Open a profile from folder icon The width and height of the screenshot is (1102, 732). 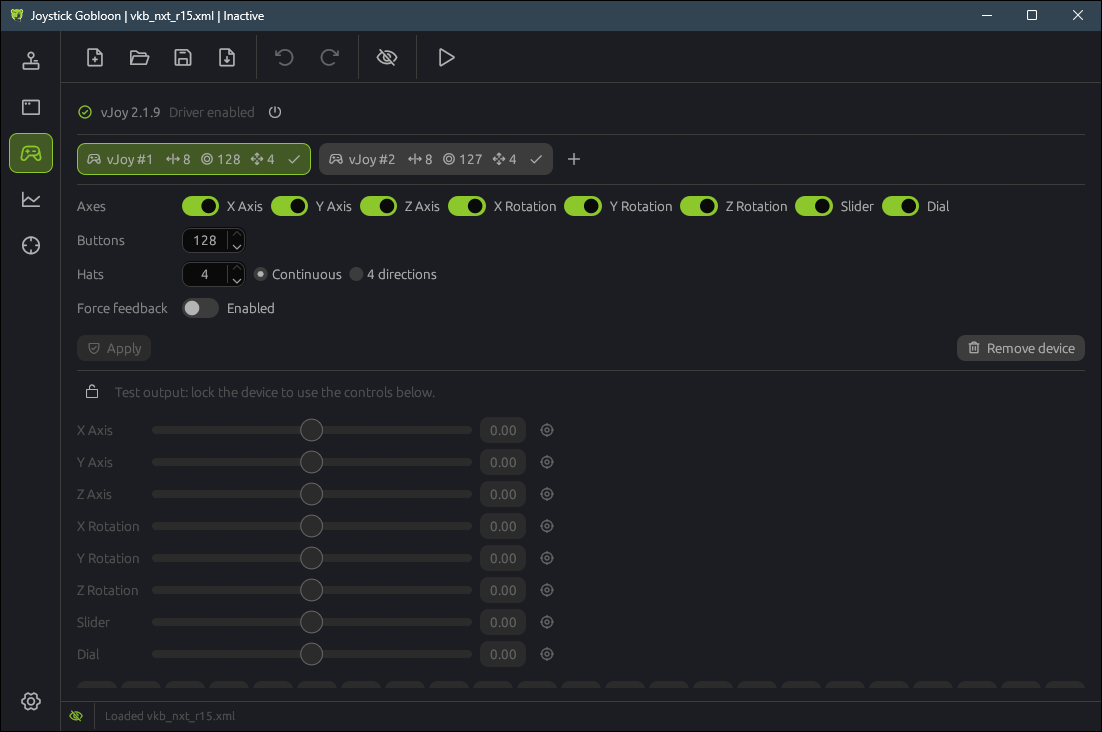(139, 58)
